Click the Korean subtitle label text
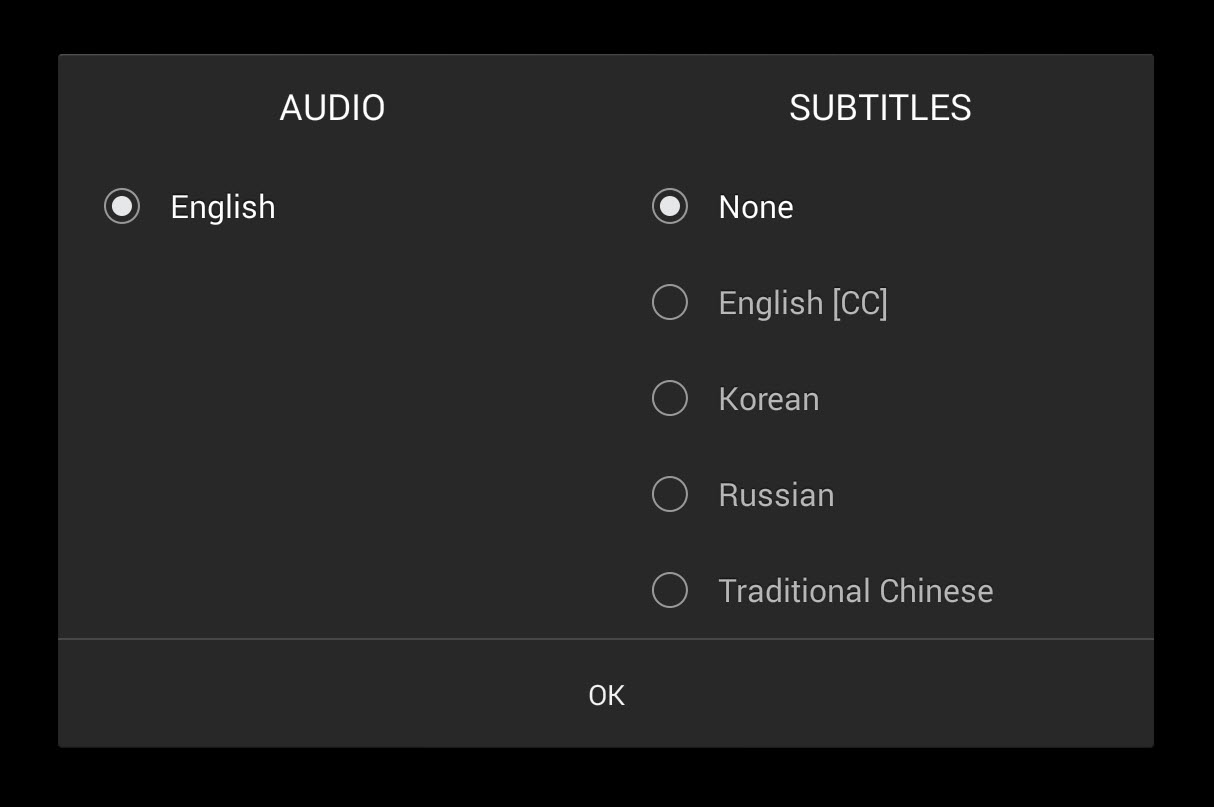The image size is (1214, 807). pyautogui.click(x=768, y=399)
